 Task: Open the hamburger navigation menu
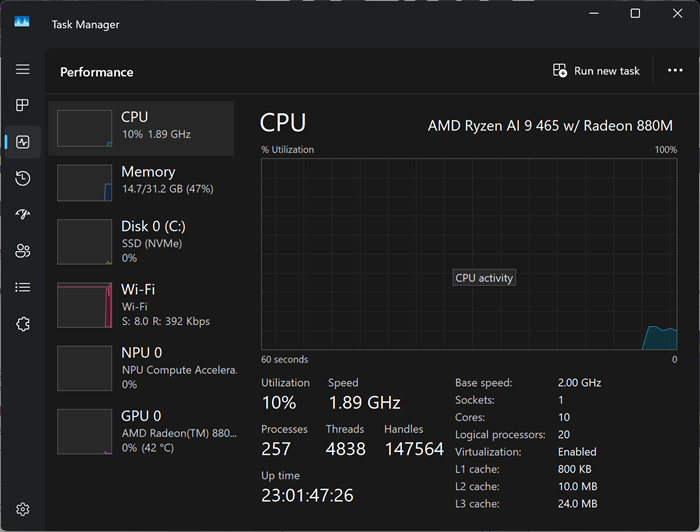[23, 69]
